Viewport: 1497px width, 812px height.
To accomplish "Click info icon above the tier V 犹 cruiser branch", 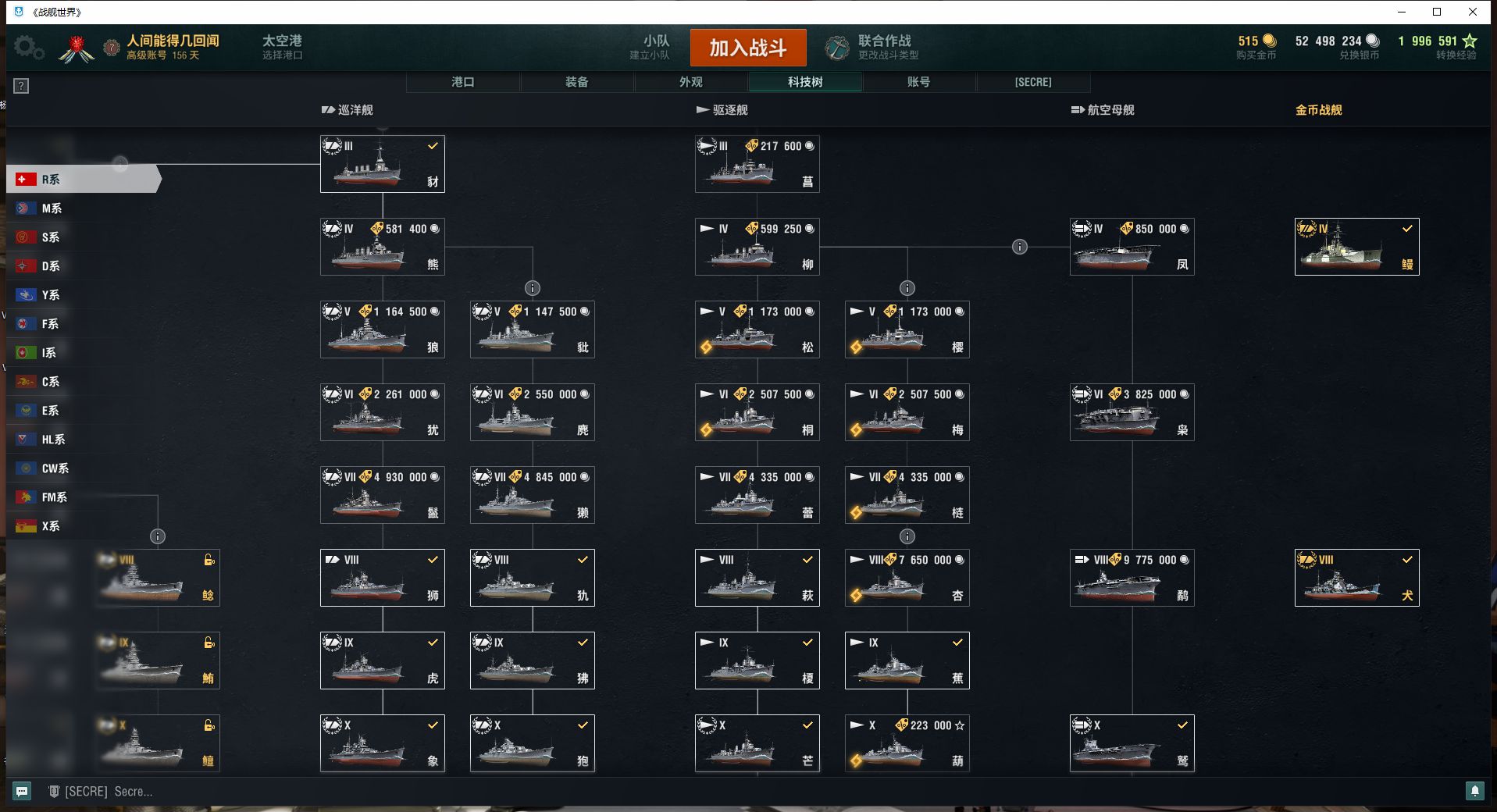I will (533, 288).
